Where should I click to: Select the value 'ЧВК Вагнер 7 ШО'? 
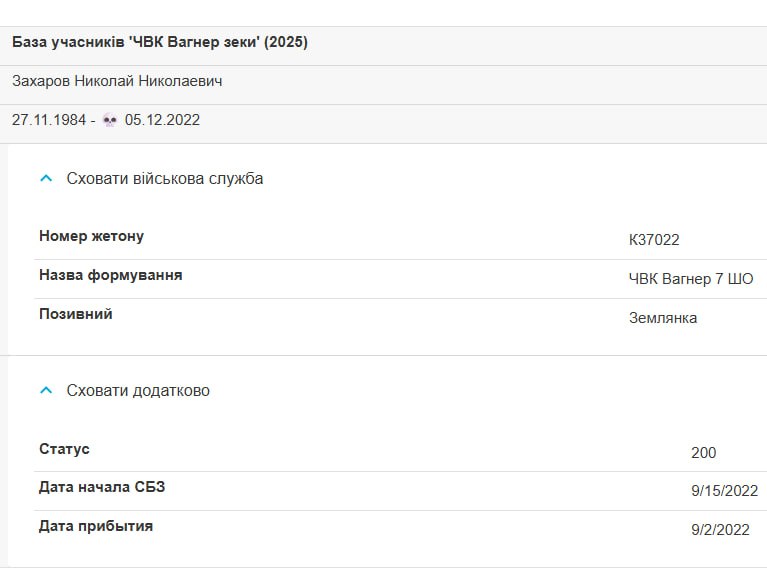click(691, 279)
